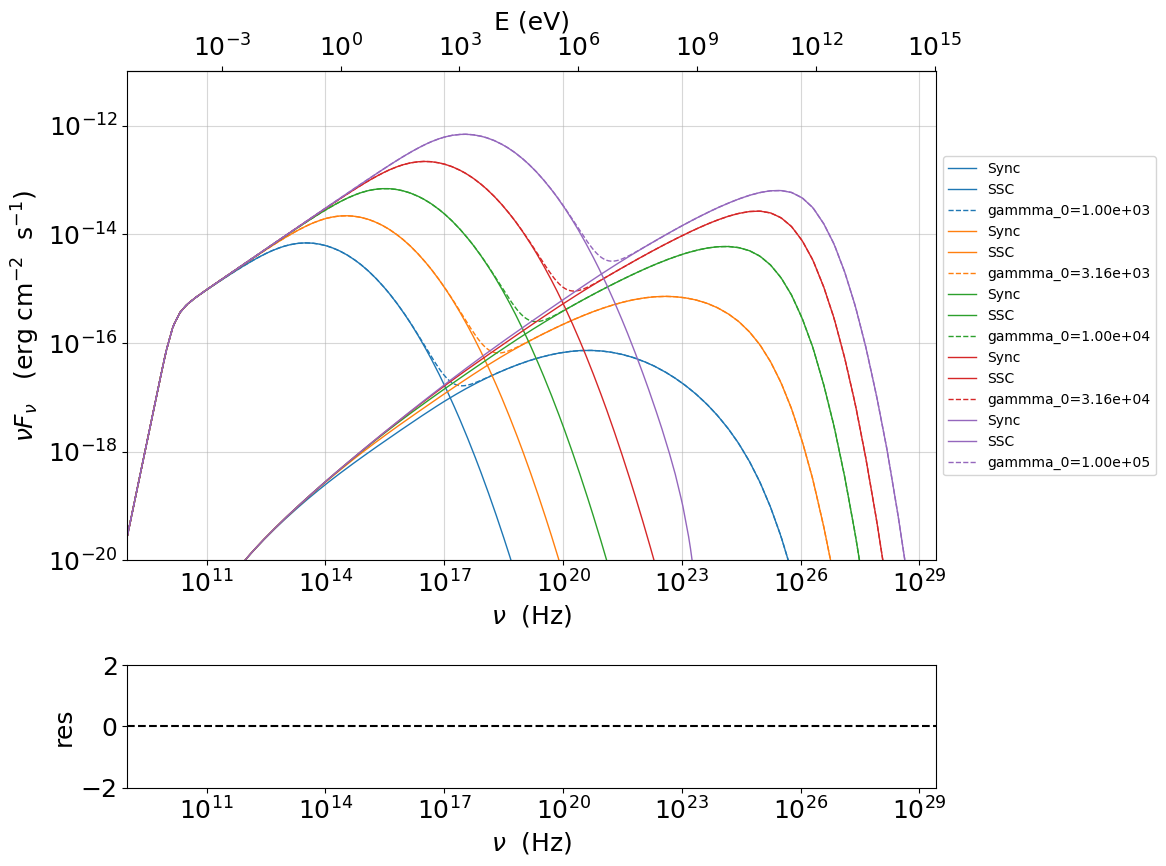Click the −2 tick on the res axis
The image size is (1166, 866).
(100, 788)
